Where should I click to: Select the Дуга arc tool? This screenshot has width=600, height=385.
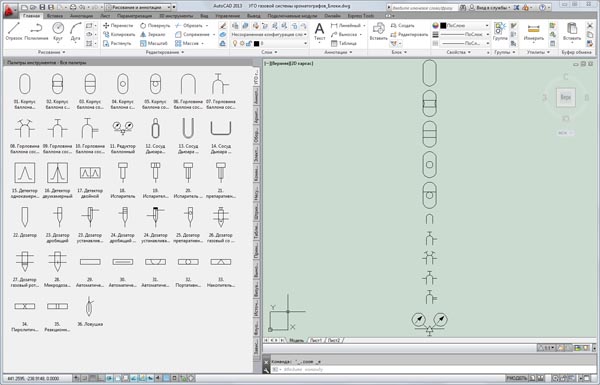tap(75, 31)
